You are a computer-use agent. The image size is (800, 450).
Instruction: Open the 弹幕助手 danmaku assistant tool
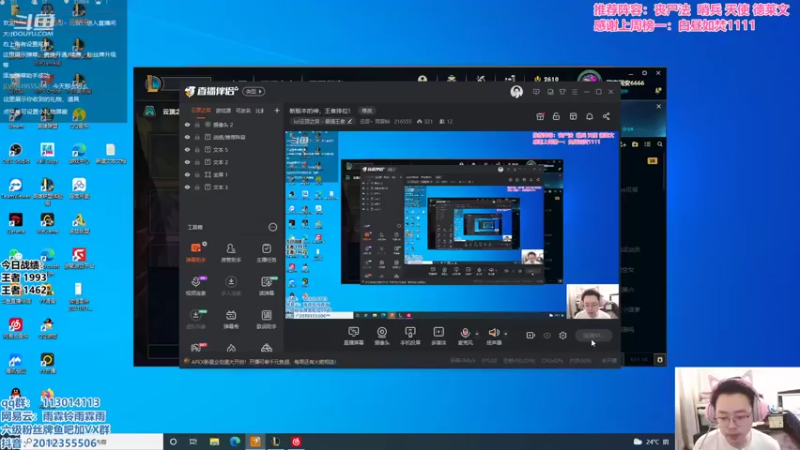[x=195, y=253]
